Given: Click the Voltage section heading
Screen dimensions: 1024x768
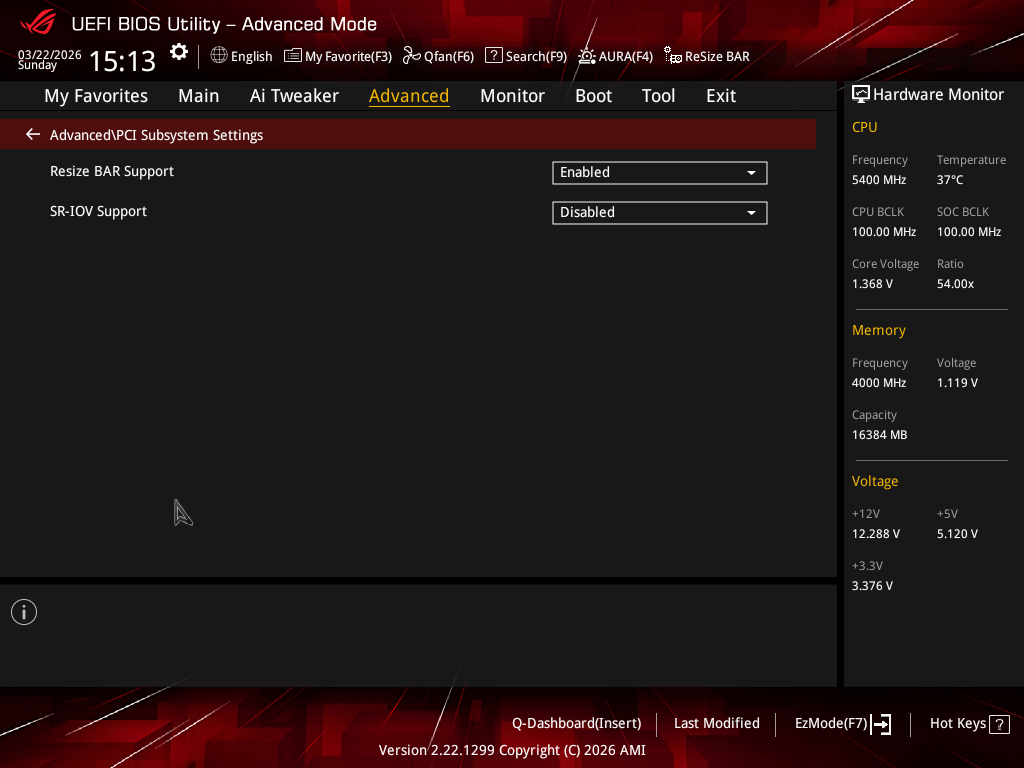Looking at the screenshot, I should pyautogui.click(x=874, y=481).
